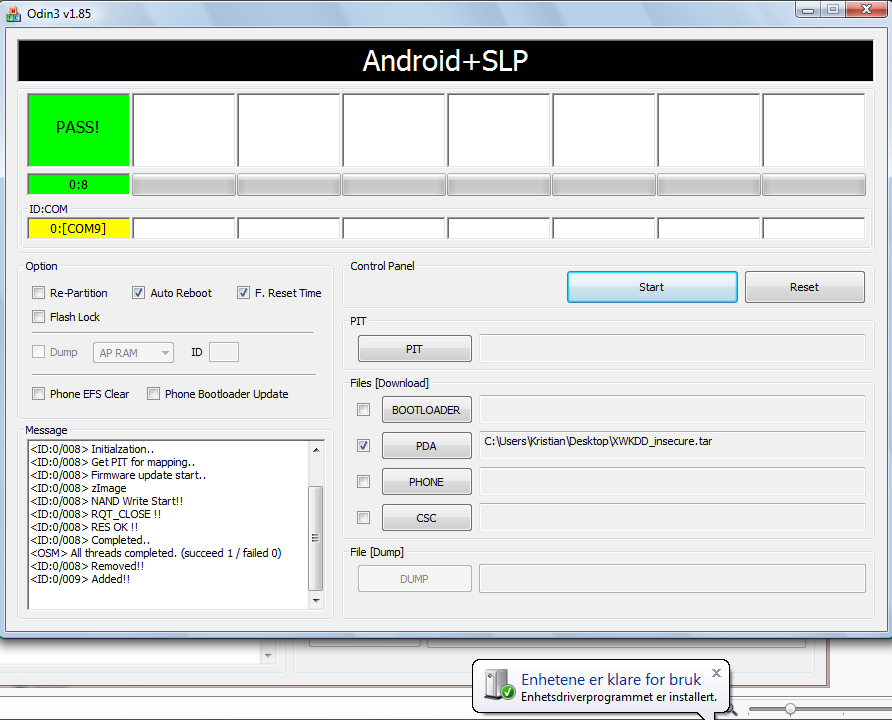Select log line 'Firmware update start..'

click(118, 475)
